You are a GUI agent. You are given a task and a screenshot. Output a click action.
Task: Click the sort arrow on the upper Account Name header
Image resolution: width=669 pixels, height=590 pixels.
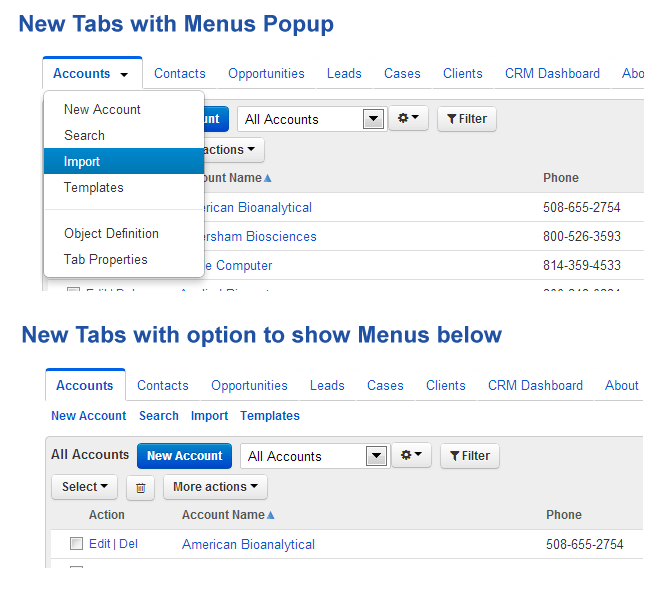tap(267, 178)
